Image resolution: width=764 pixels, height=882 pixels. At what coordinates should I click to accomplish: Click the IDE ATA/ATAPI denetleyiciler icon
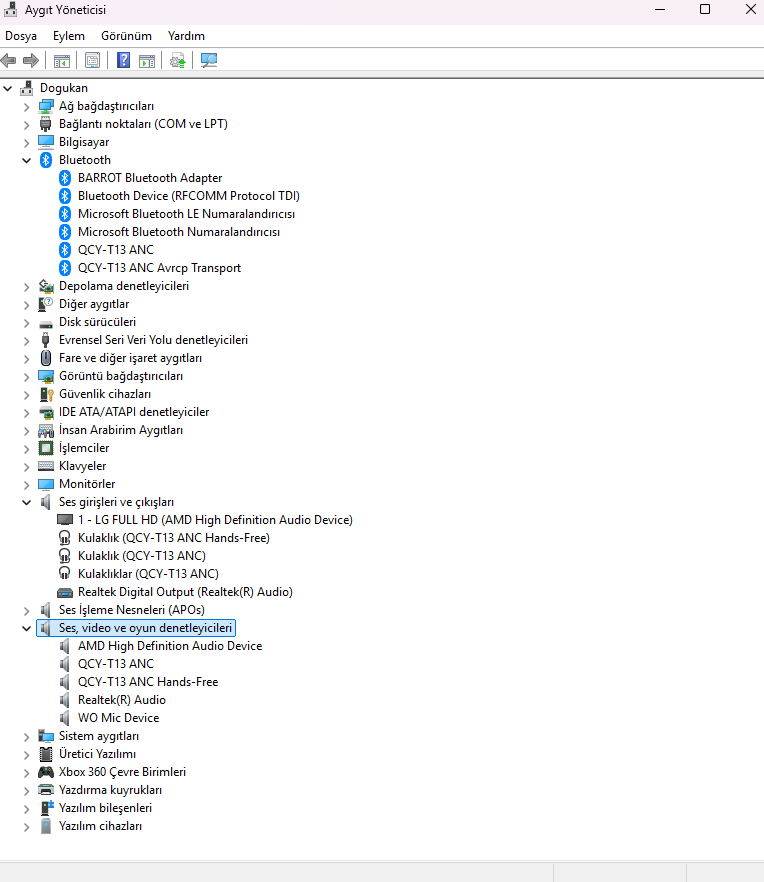pos(46,412)
